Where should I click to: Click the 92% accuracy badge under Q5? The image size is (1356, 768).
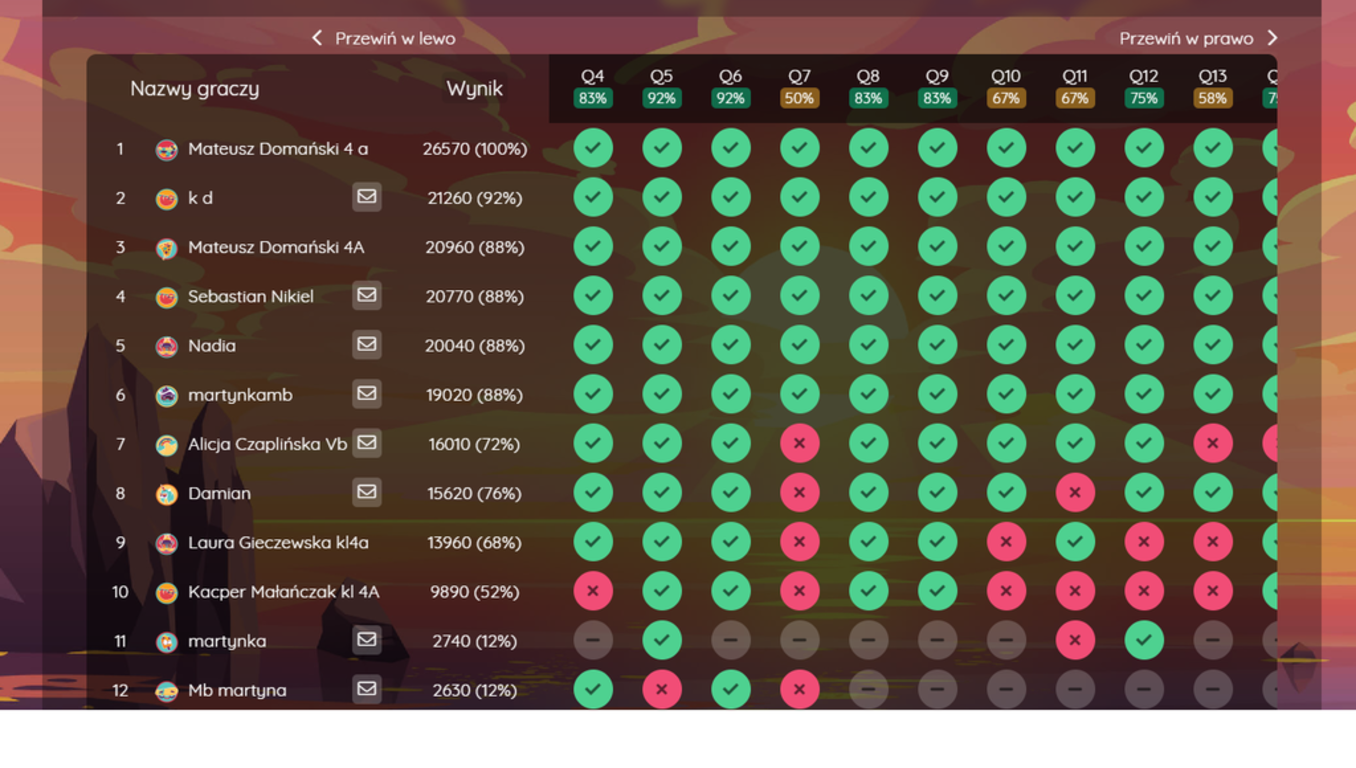click(662, 98)
